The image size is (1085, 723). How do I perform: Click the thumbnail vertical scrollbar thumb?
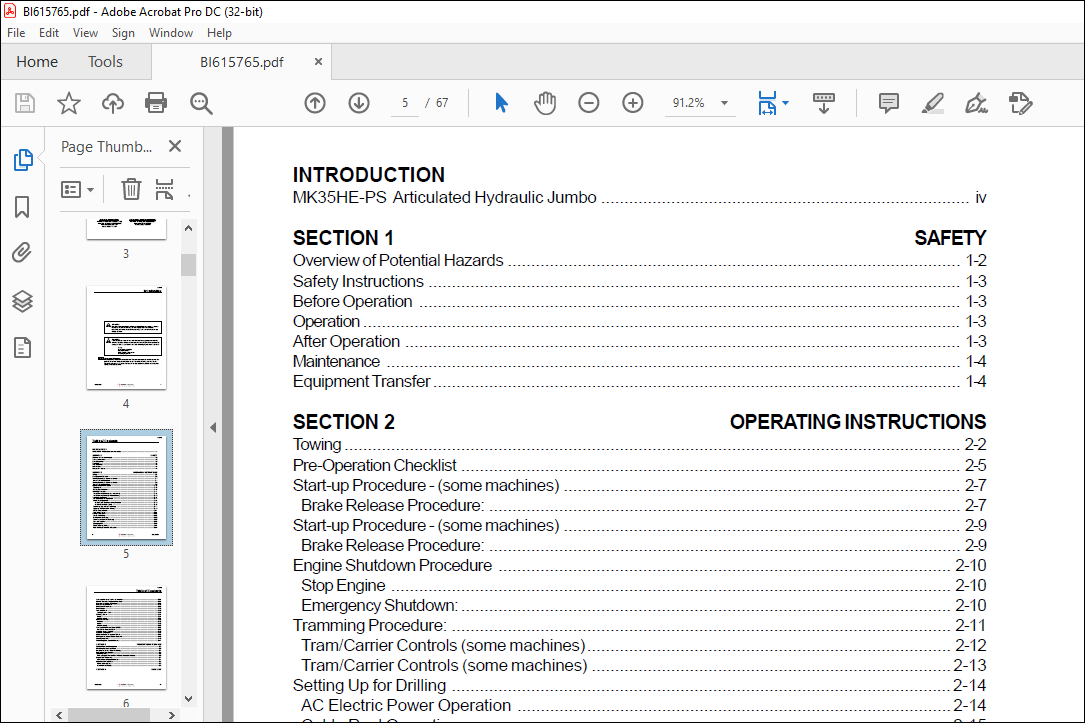188,265
